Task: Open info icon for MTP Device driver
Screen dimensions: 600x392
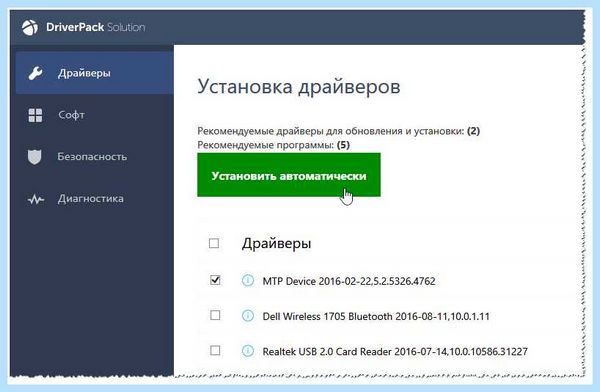Action: point(248,281)
